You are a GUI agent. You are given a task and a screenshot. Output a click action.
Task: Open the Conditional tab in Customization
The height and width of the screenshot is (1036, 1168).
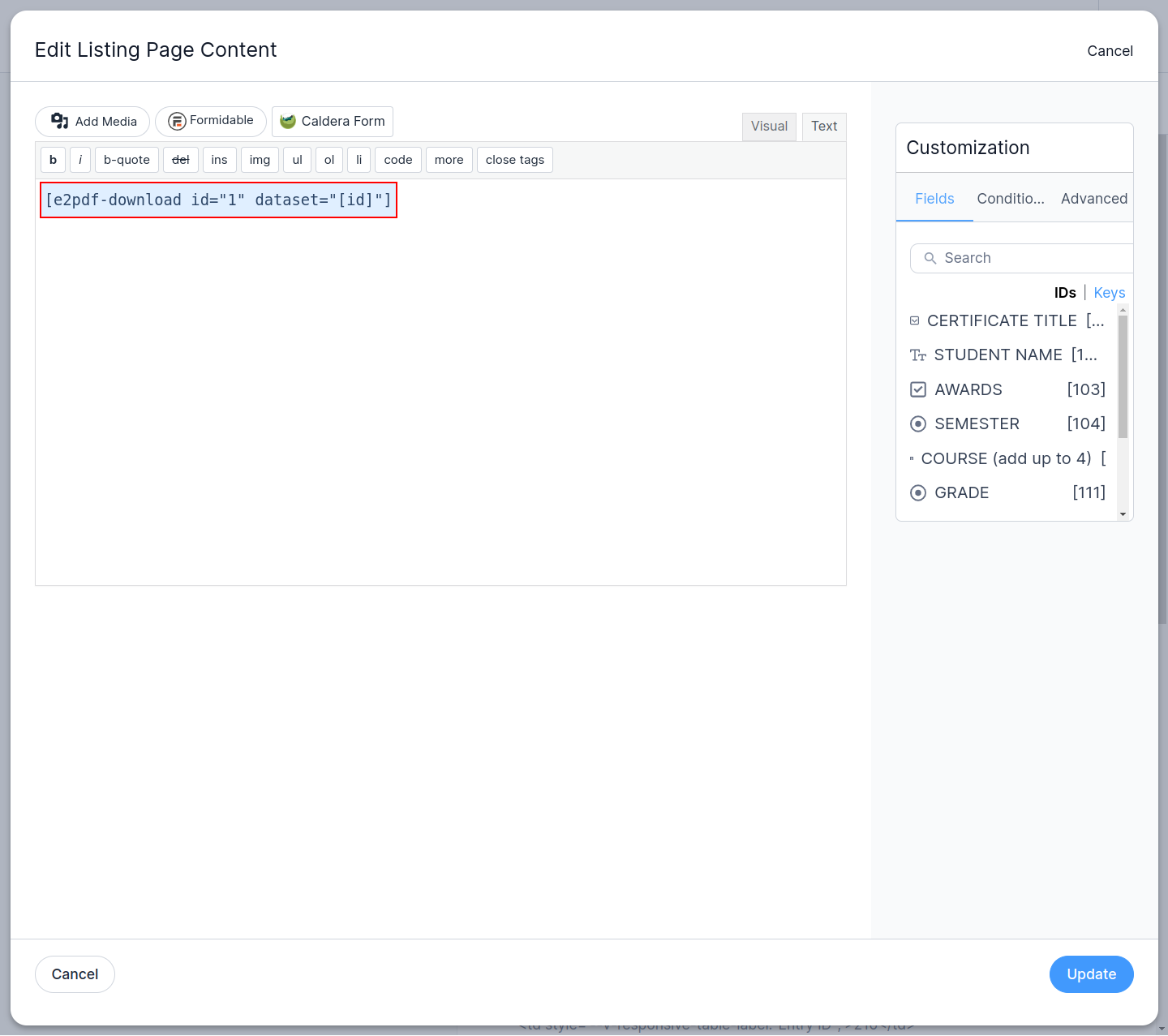pyautogui.click(x=1010, y=199)
